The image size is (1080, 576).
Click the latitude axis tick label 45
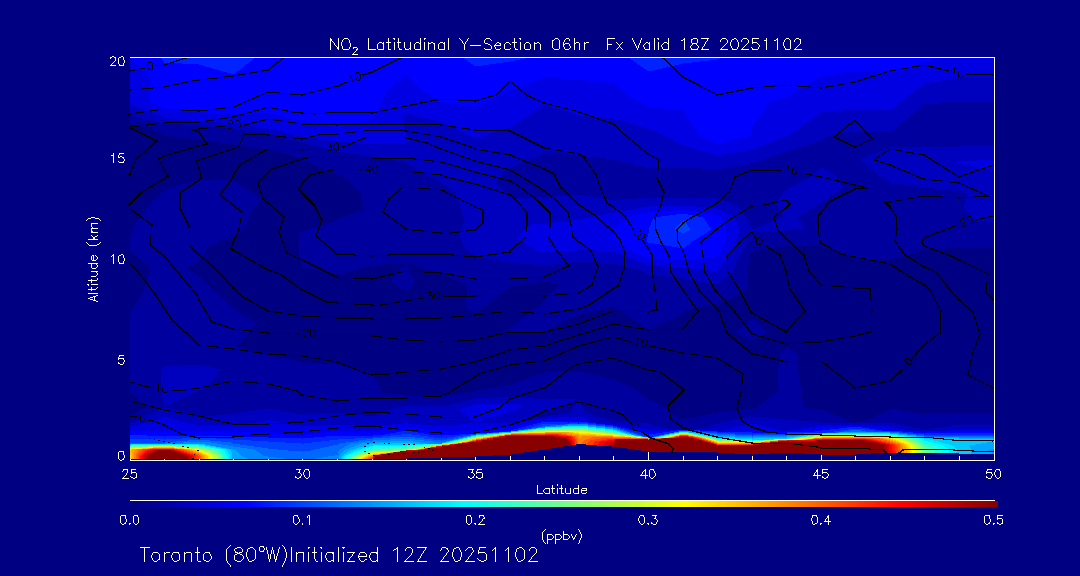coord(821,474)
